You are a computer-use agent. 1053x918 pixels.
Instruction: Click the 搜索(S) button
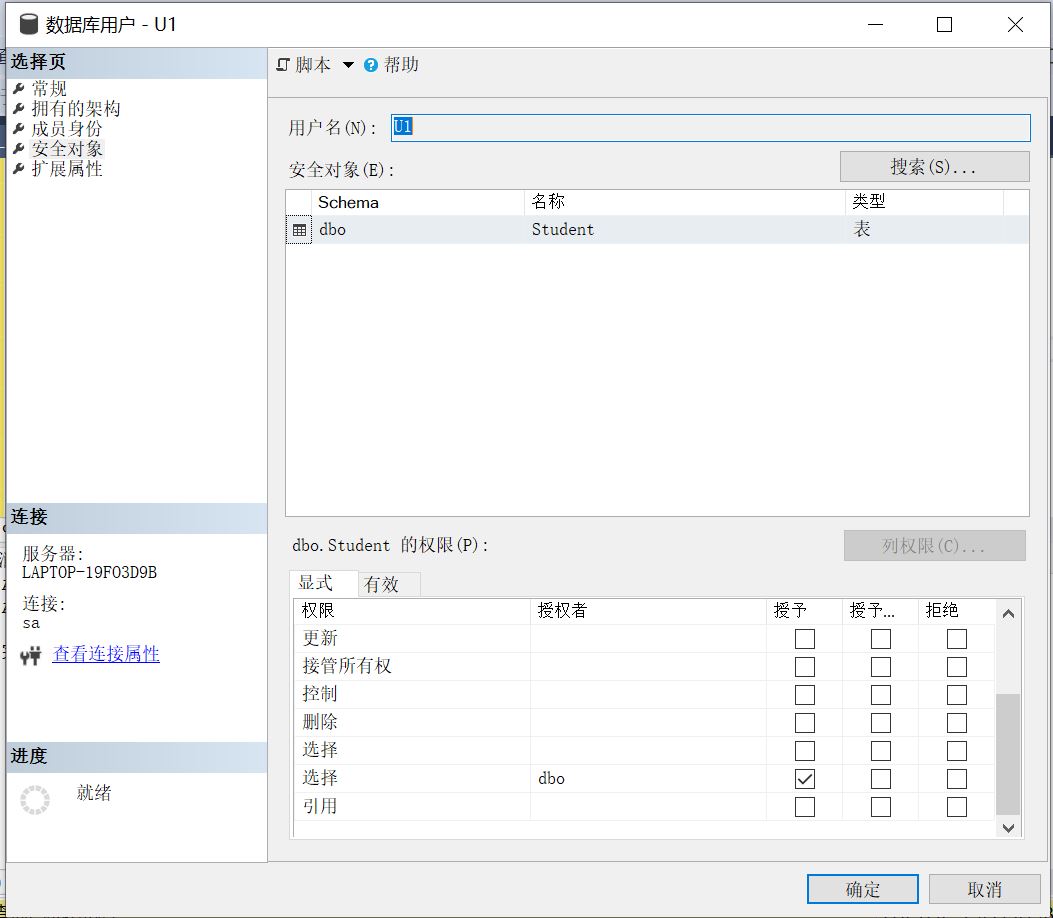click(933, 166)
